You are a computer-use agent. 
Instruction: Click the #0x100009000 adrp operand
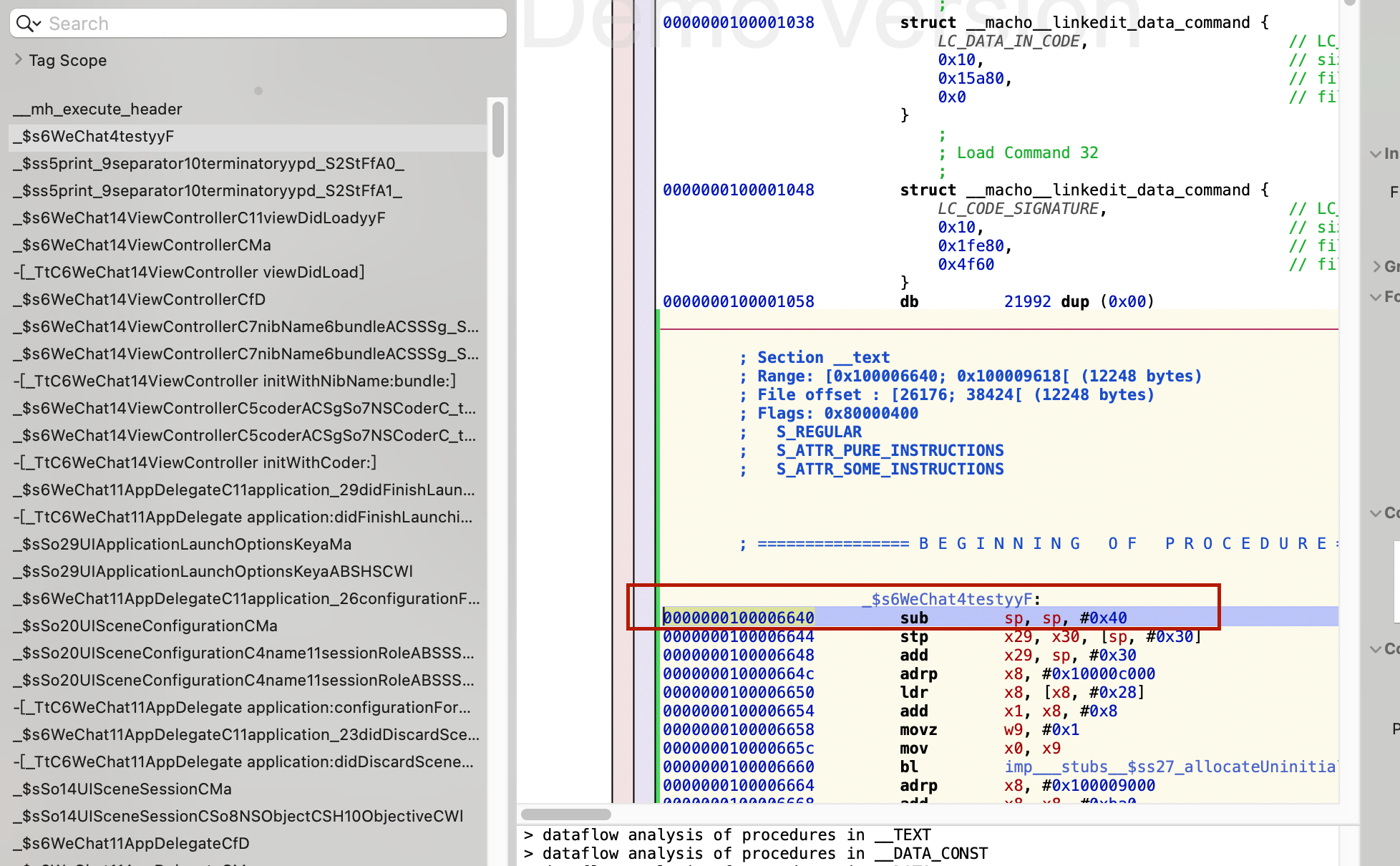point(1099,785)
